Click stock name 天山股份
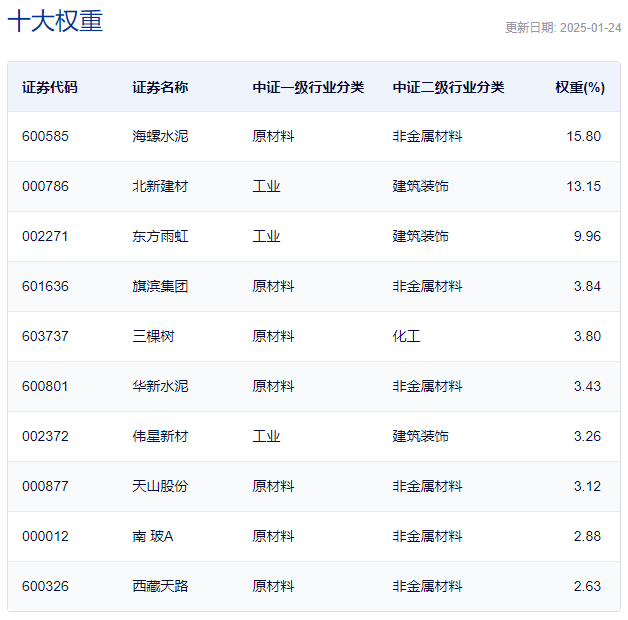Viewport: 628px width, 620px height. click(160, 486)
